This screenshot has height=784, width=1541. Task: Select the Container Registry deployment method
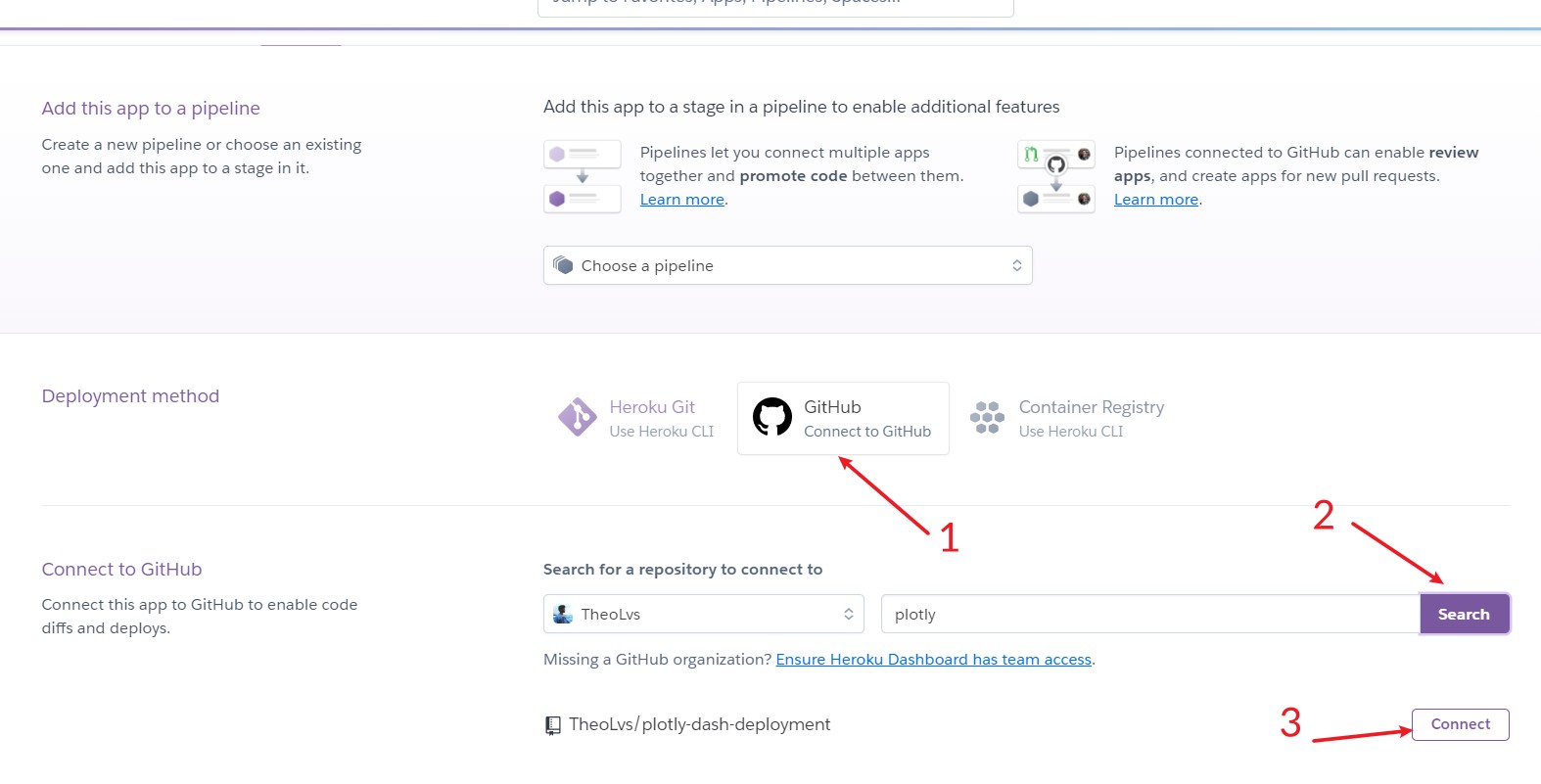tap(1068, 418)
